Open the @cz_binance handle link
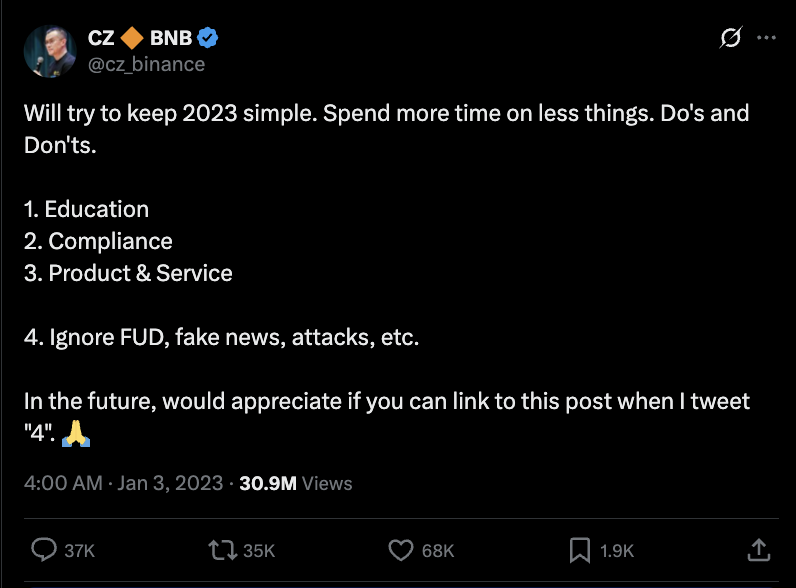 click(x=146, y=64)
